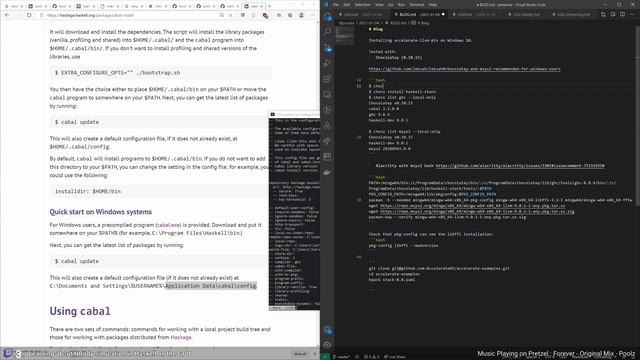Follow the Hackage link below Using cabal
640x360 pixels.
[181, 337]
